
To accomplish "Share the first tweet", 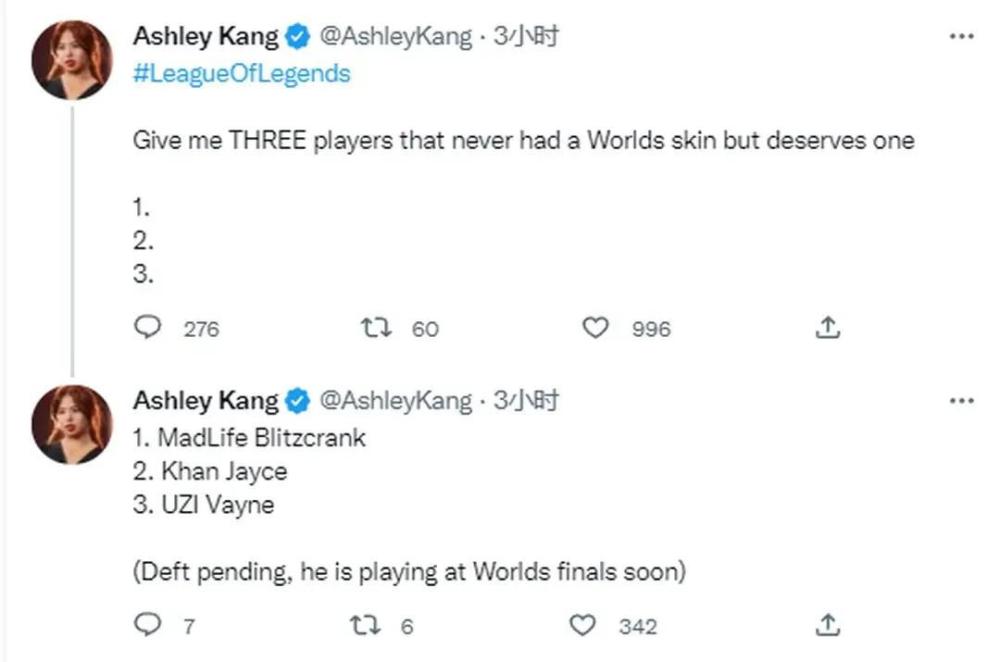I will [x=828, y=328].
